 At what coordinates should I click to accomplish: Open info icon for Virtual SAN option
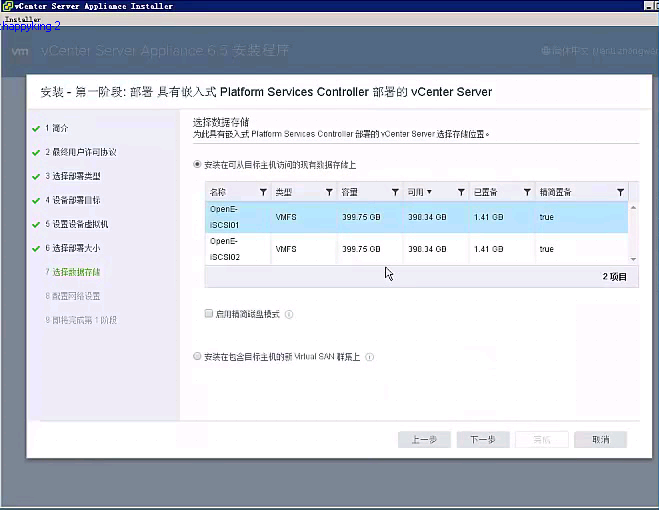point(369,357)
